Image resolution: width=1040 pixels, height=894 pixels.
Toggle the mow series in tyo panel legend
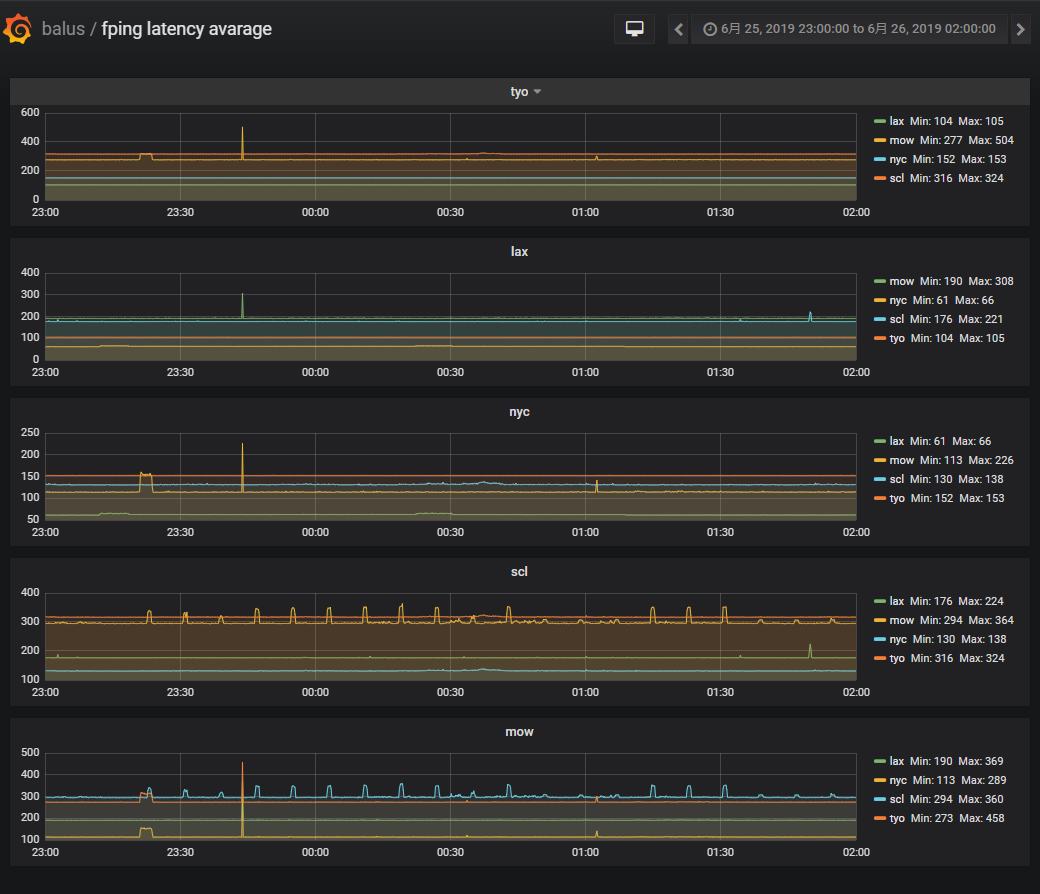[901, 140]
